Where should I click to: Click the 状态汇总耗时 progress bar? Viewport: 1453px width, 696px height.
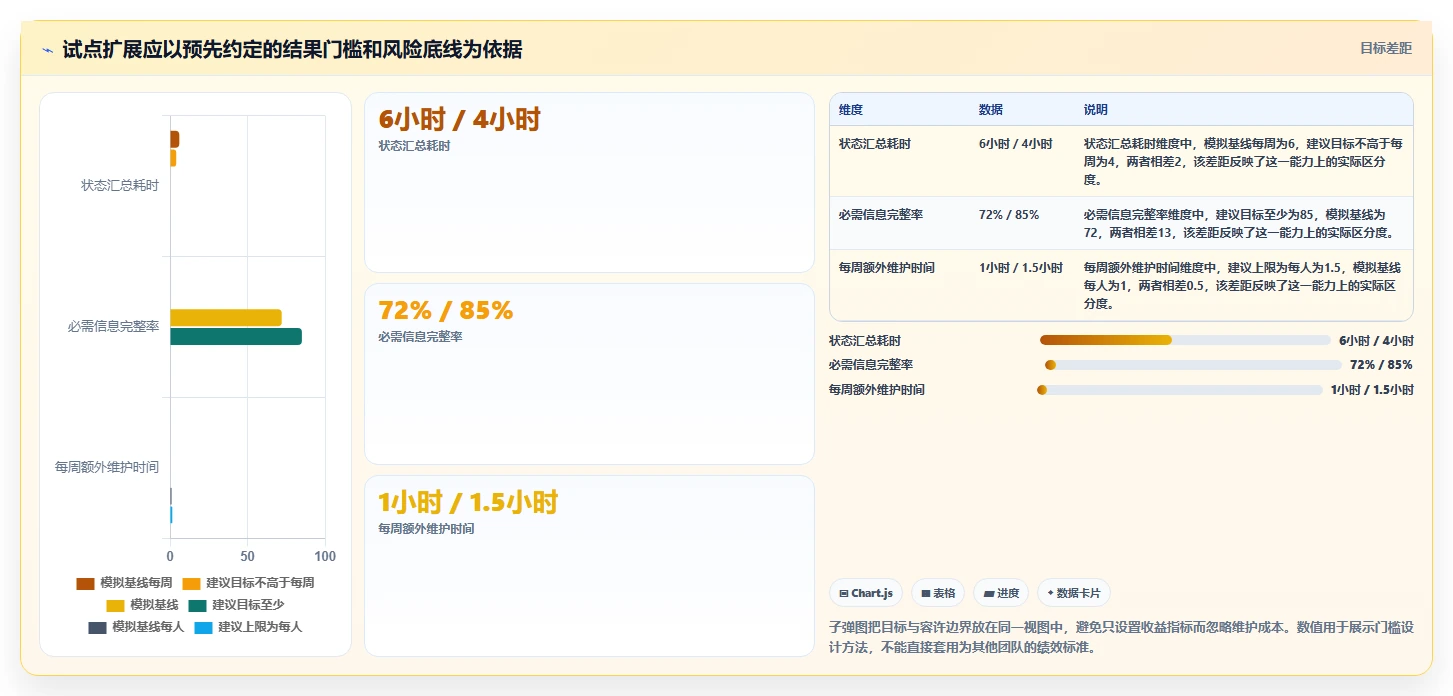1185,340
